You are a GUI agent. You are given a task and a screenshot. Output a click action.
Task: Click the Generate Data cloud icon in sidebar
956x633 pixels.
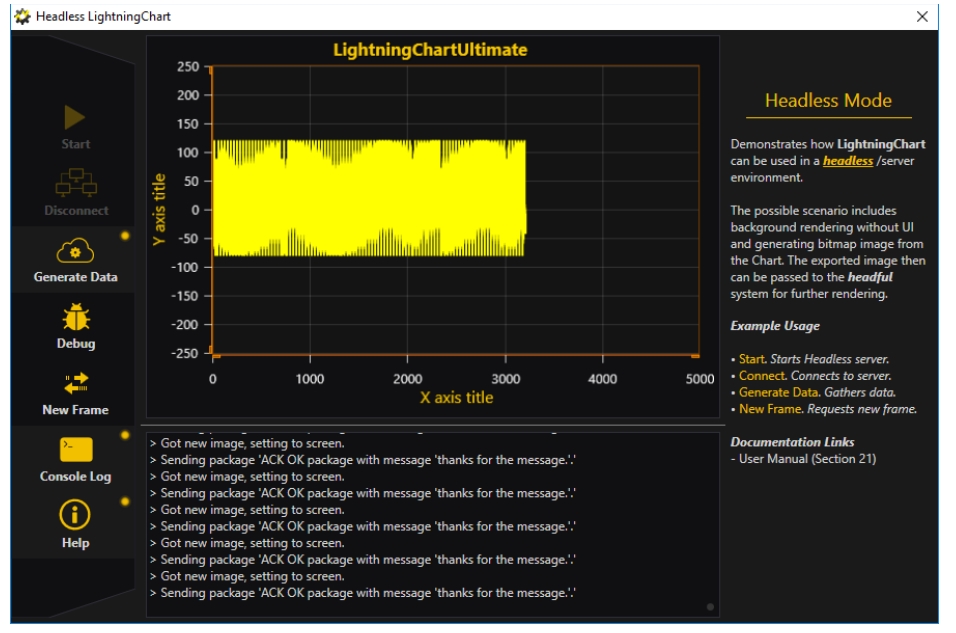click(75, 251)
